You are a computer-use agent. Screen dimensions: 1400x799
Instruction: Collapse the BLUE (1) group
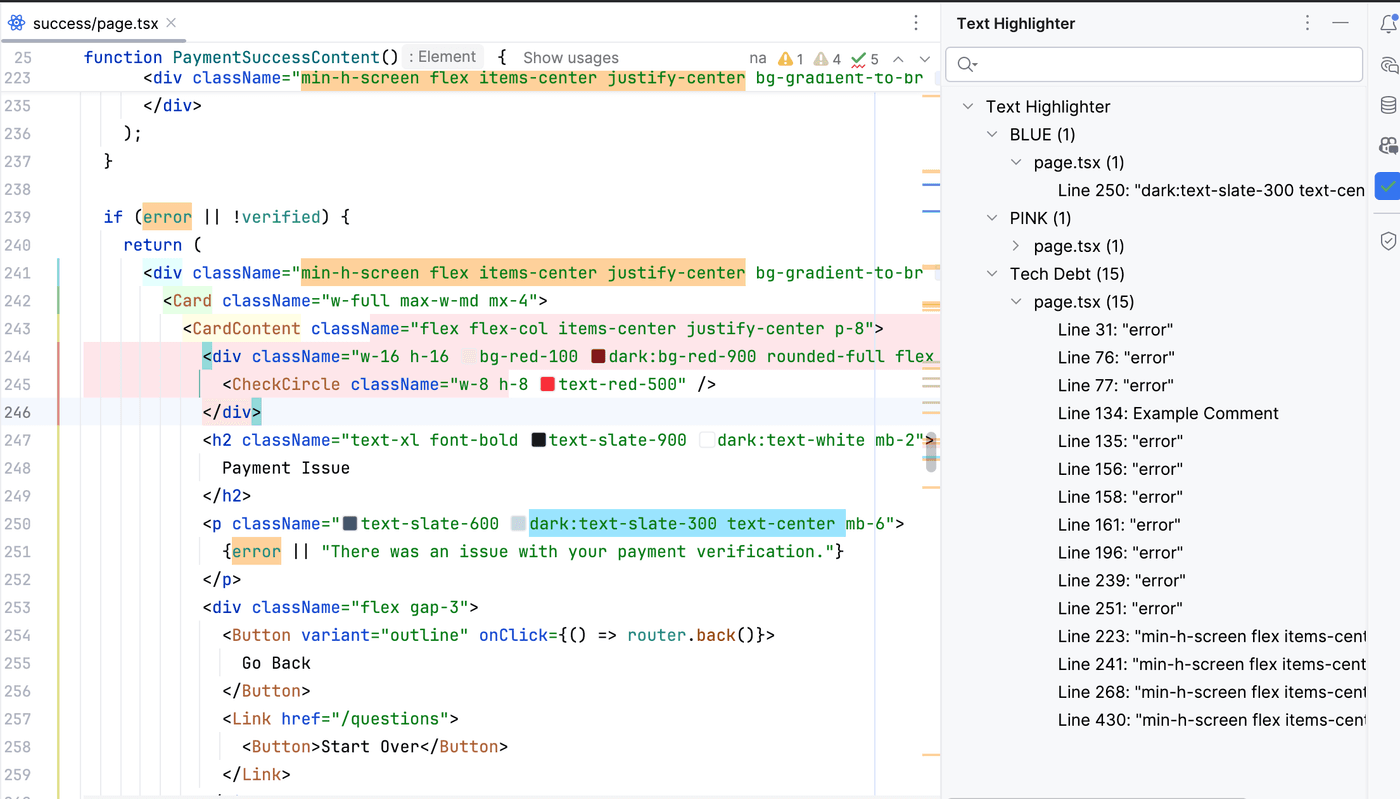pos(992,135)
